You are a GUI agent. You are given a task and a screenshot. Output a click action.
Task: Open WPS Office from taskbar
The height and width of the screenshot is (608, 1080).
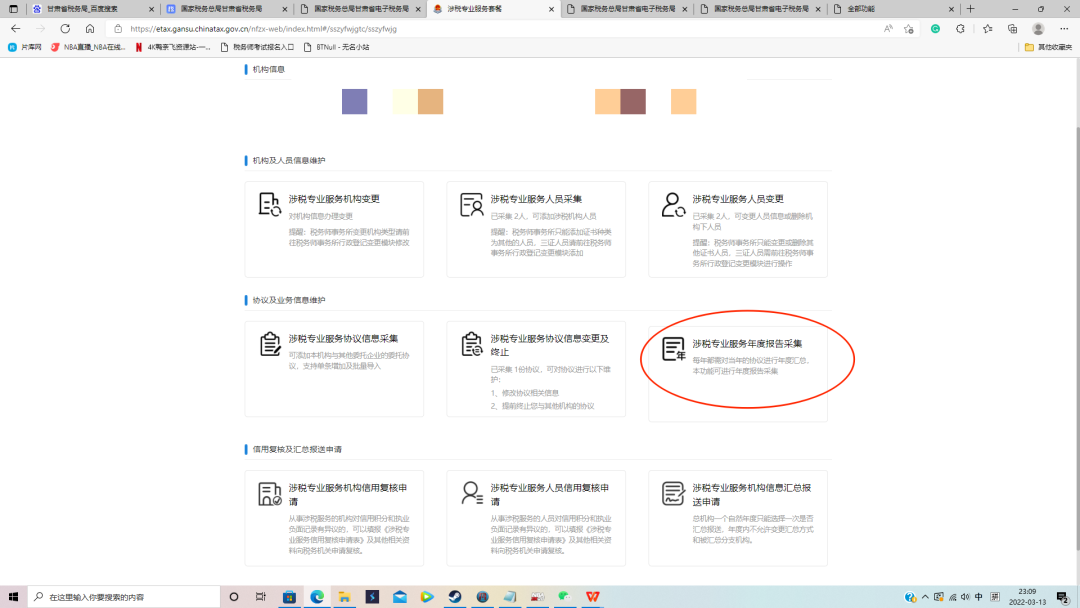click(592, 596)
